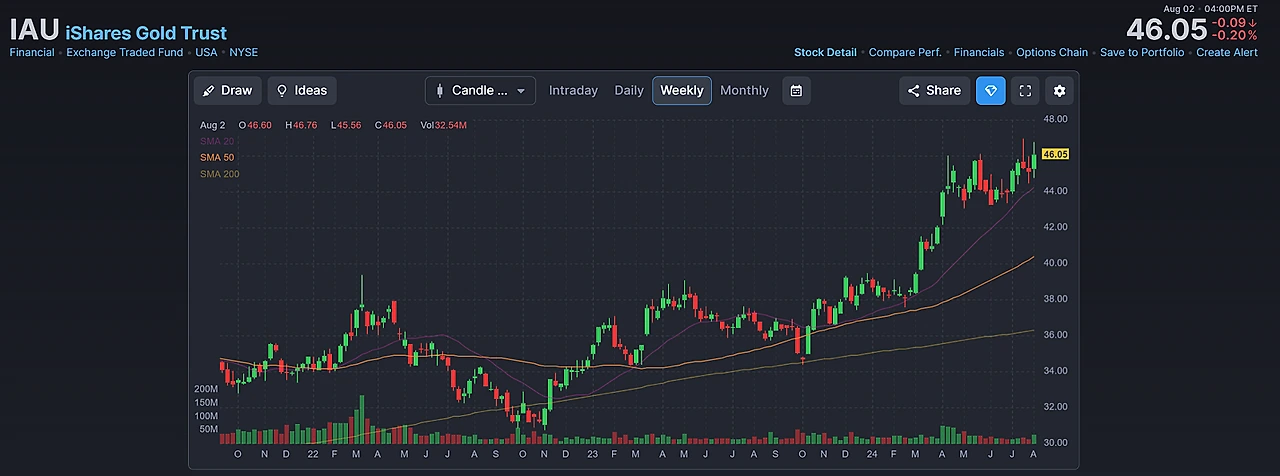Click the blue diamond premium icon
Viewport: 1280px width, 476px height.
tap(991, 90)
